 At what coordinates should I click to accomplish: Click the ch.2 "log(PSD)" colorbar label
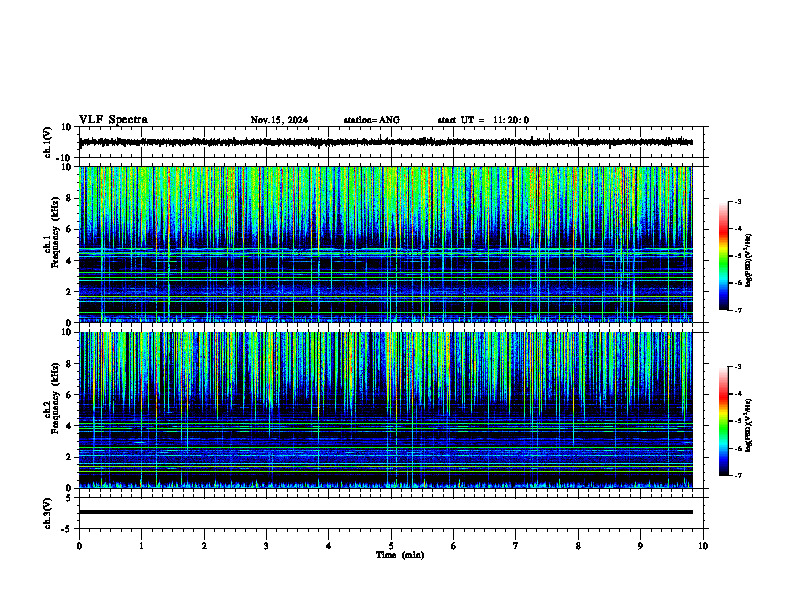pos(748,425)
